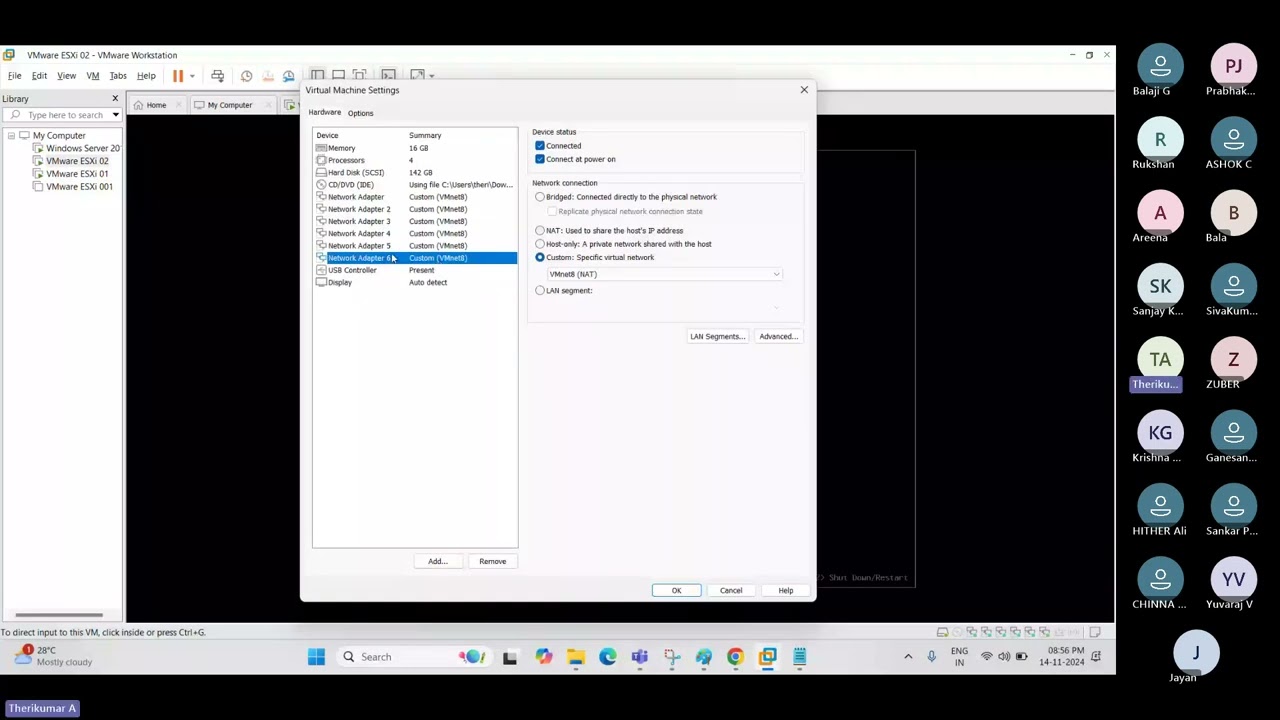This screenshot has height=720, width=1280.
Task: Open the Snipping Tool taskbar icon
Action: coord(672,657)
